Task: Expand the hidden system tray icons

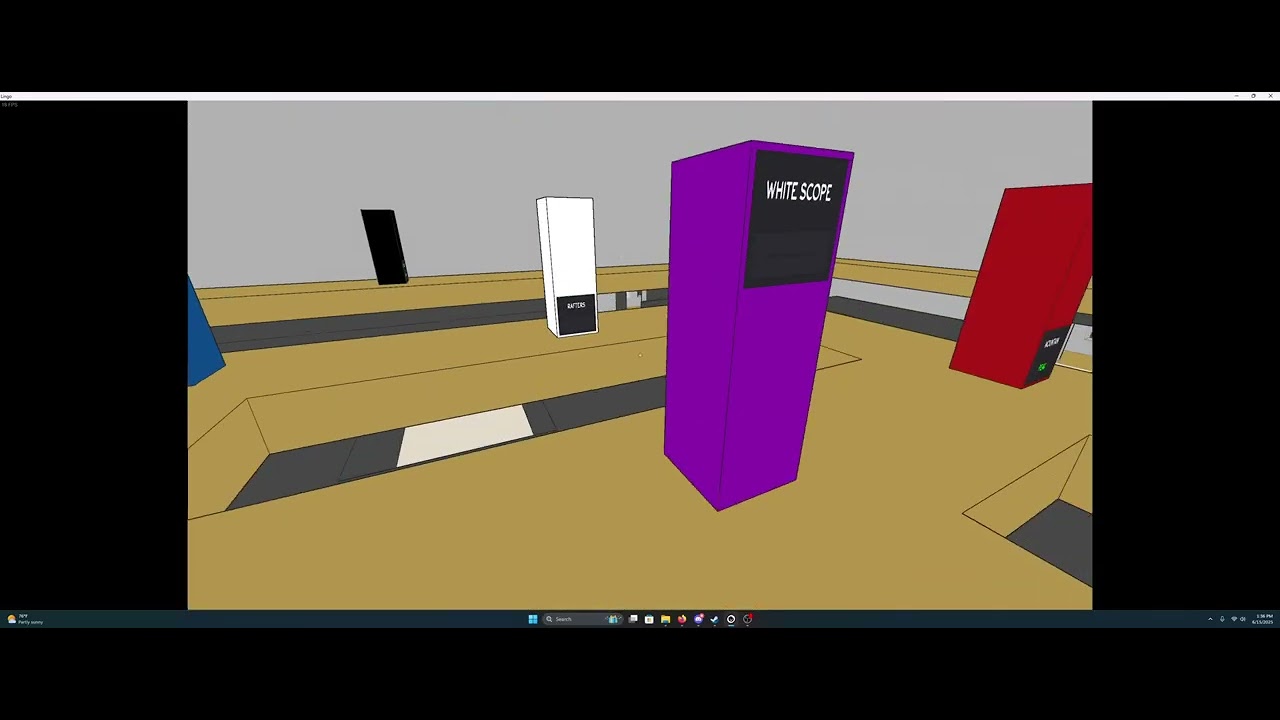Action: click(x=1210, y=619)
